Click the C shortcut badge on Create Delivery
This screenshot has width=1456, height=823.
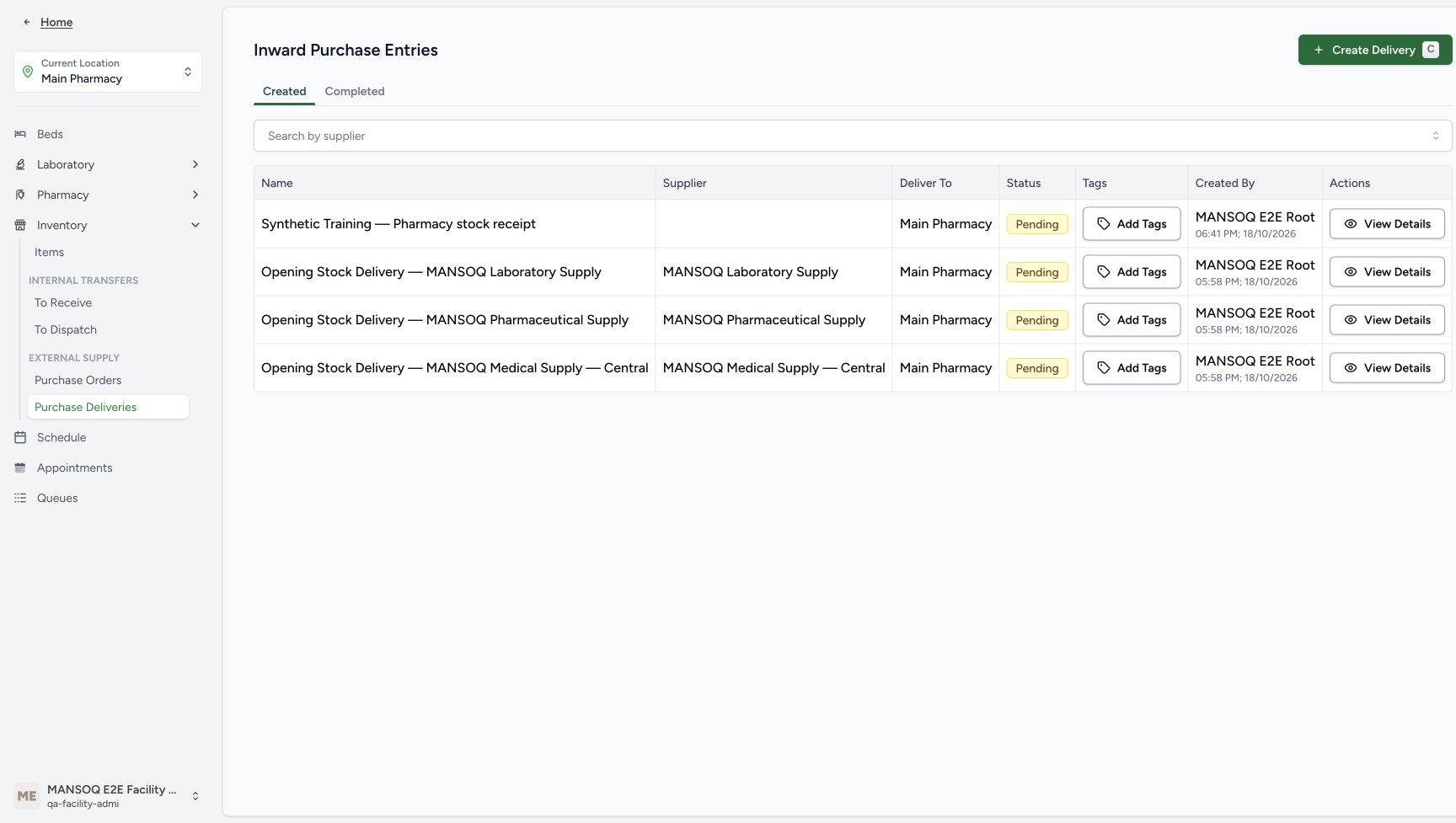(x=1431, y=50)
